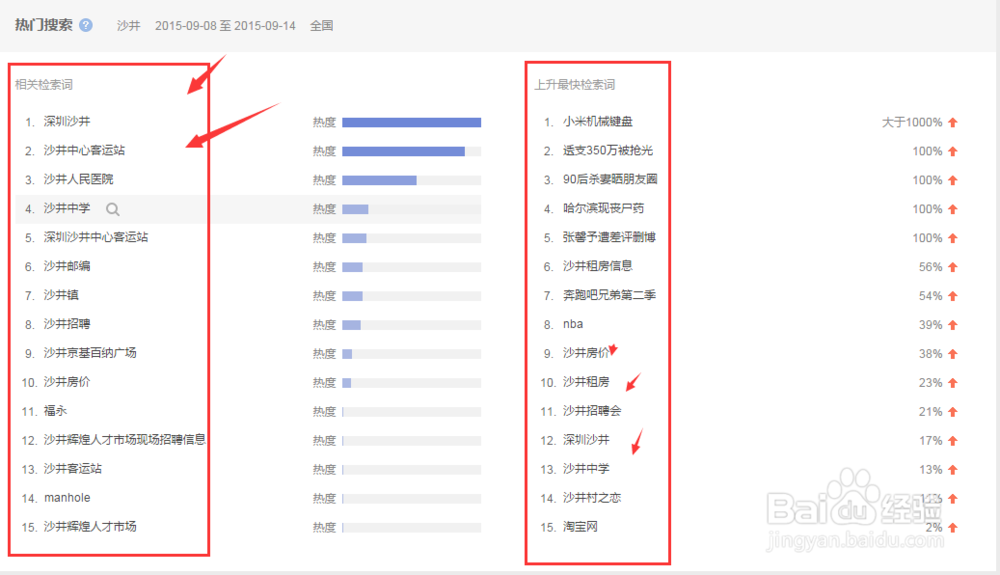The width and height of the screenshot is (1000, 575).
Task: Open related term 深圳沙井 in the left list
Action: tap(67, 121)
